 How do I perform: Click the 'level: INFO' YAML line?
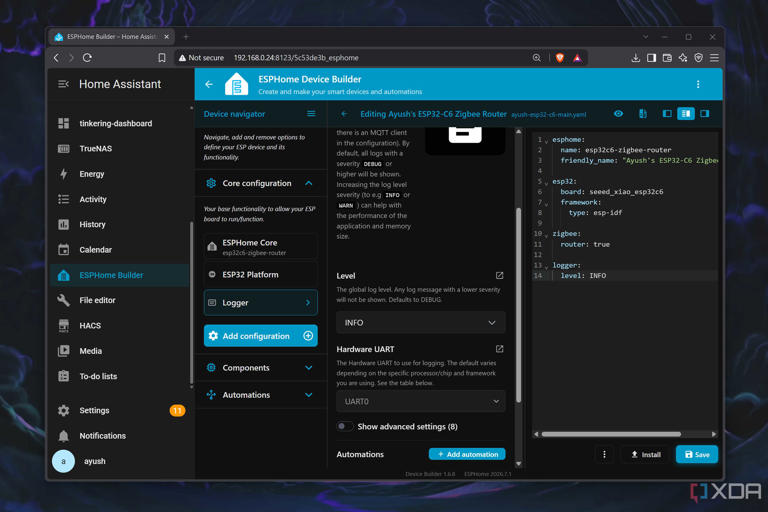pos(583,276)
